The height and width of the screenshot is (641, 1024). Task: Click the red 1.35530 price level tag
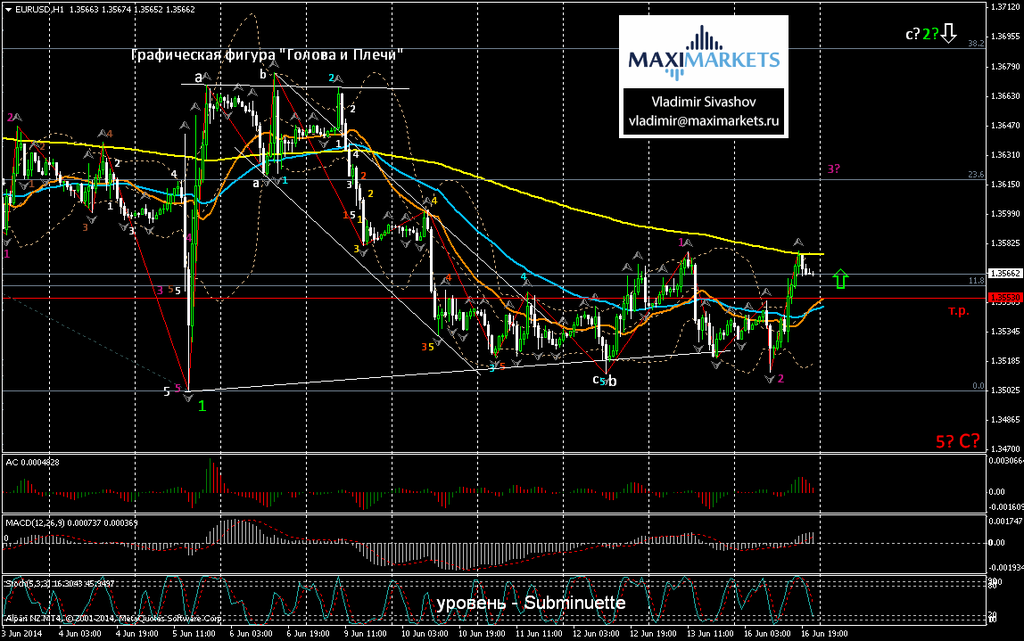coord(1006,298)
